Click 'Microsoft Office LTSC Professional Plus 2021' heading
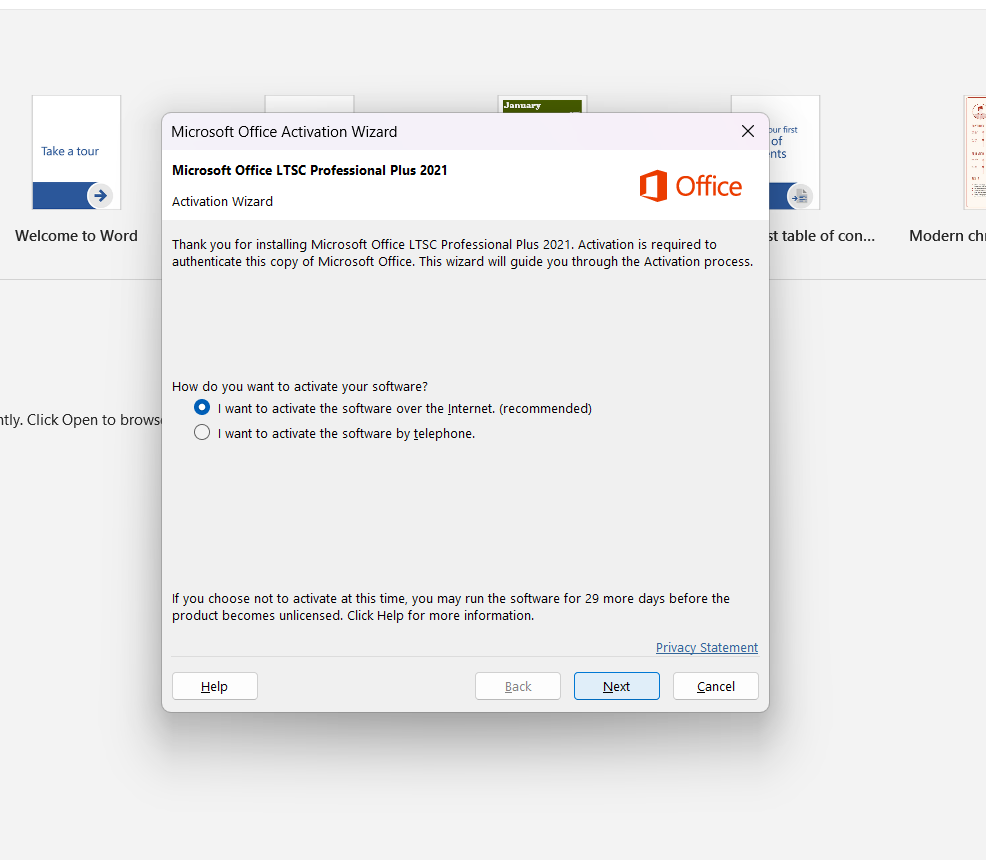 309,170
